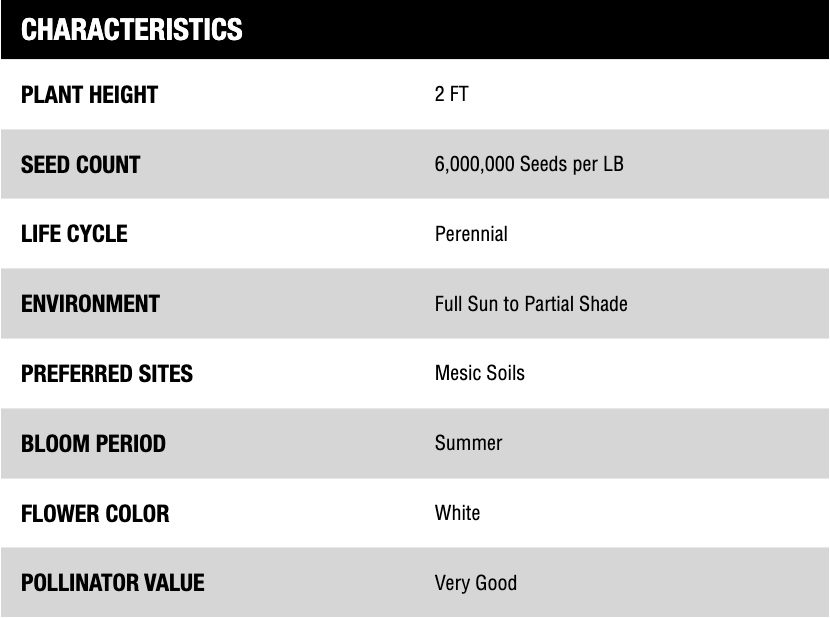Select the POLLINATOR VALUE row label
The image size is (830, 618).
(x=112, y=583)
